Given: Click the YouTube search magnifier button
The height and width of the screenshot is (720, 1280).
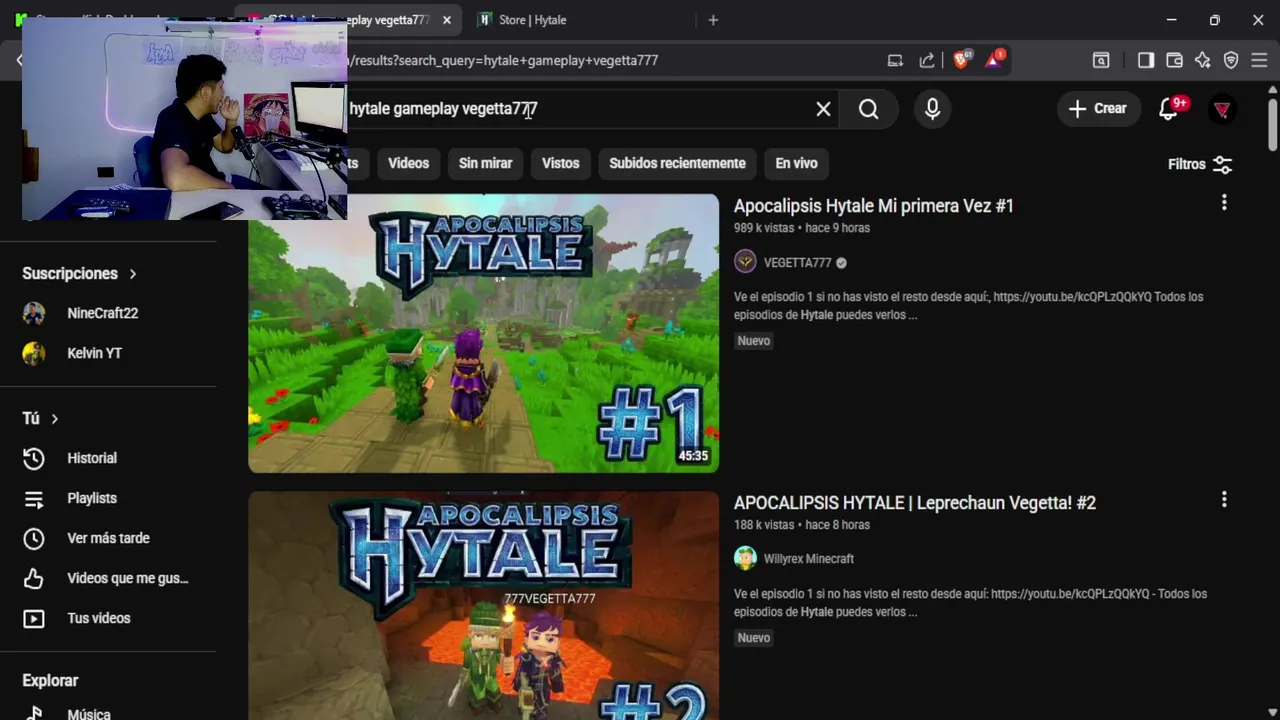Looking at the screenshot, I should tap(868, 109).
